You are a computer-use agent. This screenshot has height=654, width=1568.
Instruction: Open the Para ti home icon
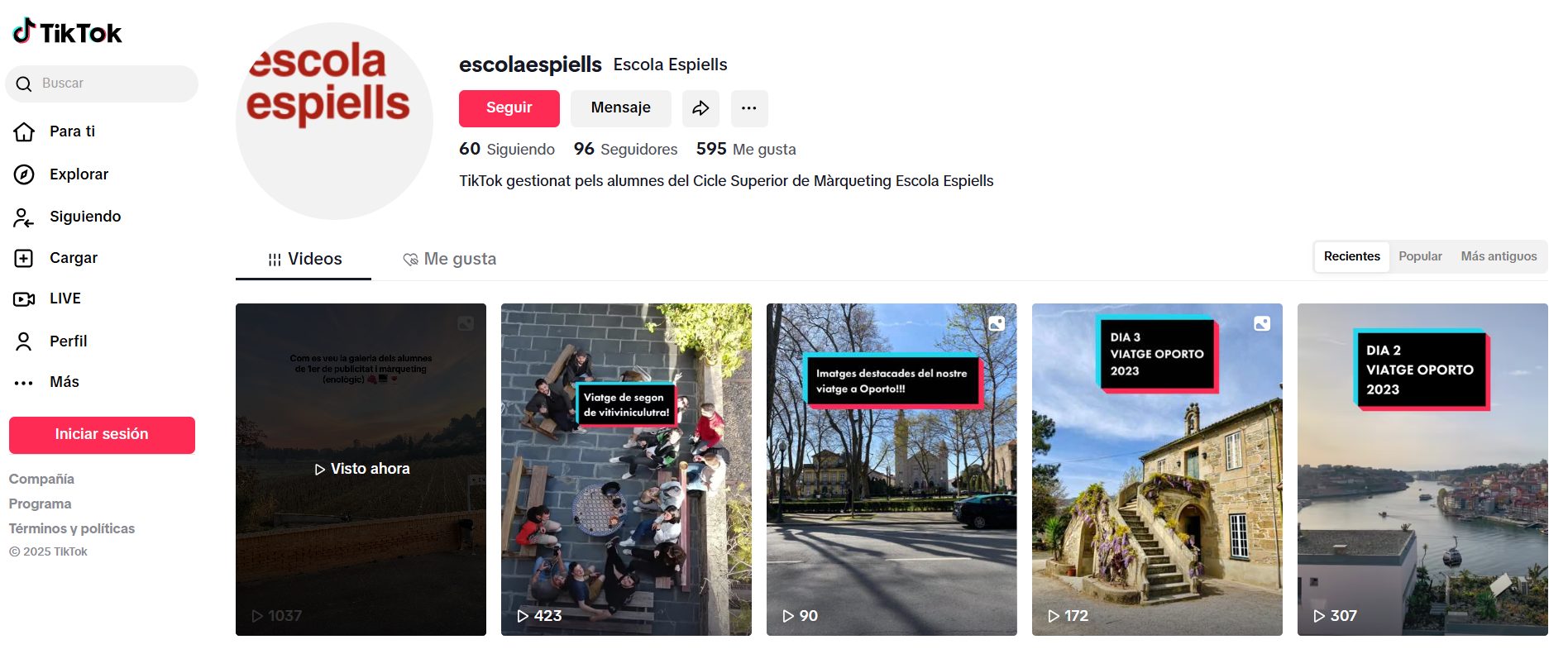pyautogui.click(x=24, y=131)
